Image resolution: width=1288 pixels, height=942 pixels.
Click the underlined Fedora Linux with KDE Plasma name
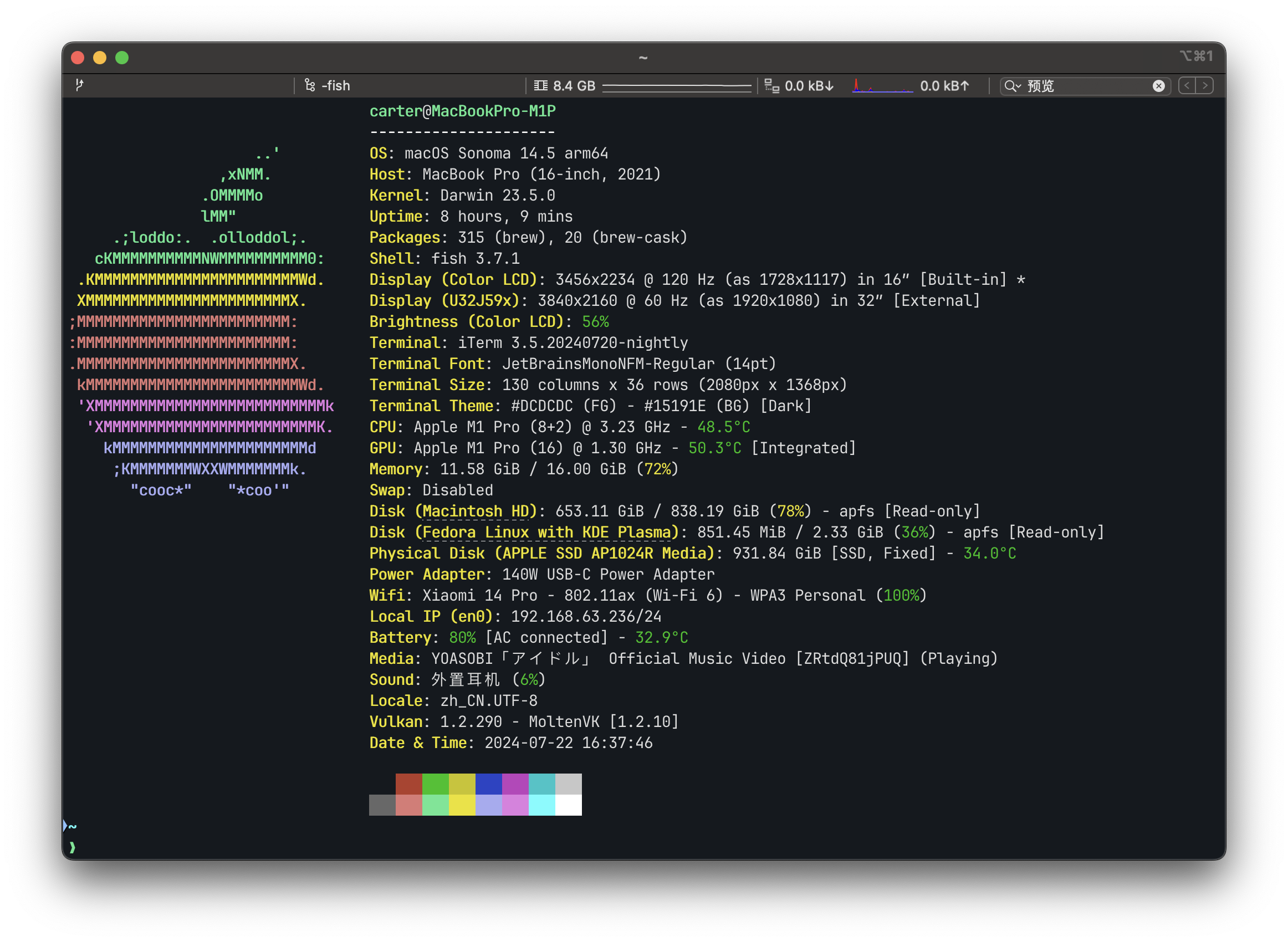point(546,533)
